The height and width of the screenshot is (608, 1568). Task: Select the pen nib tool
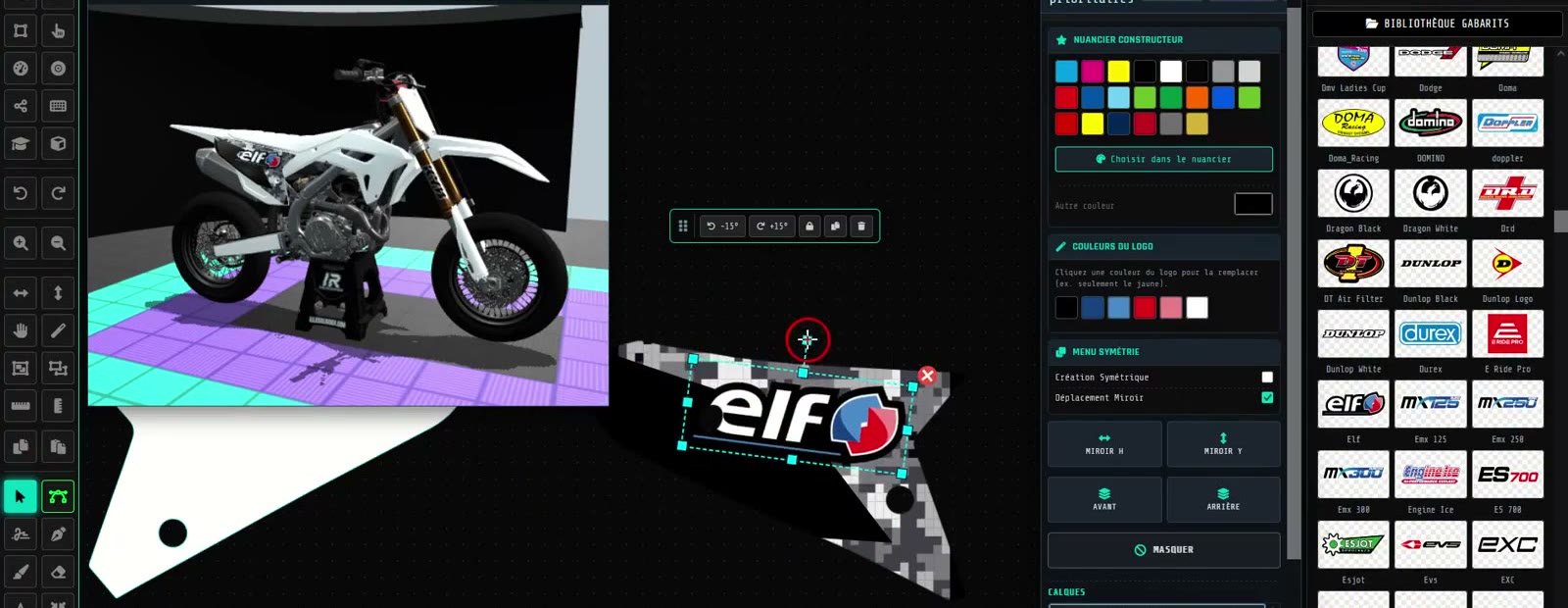58,533
